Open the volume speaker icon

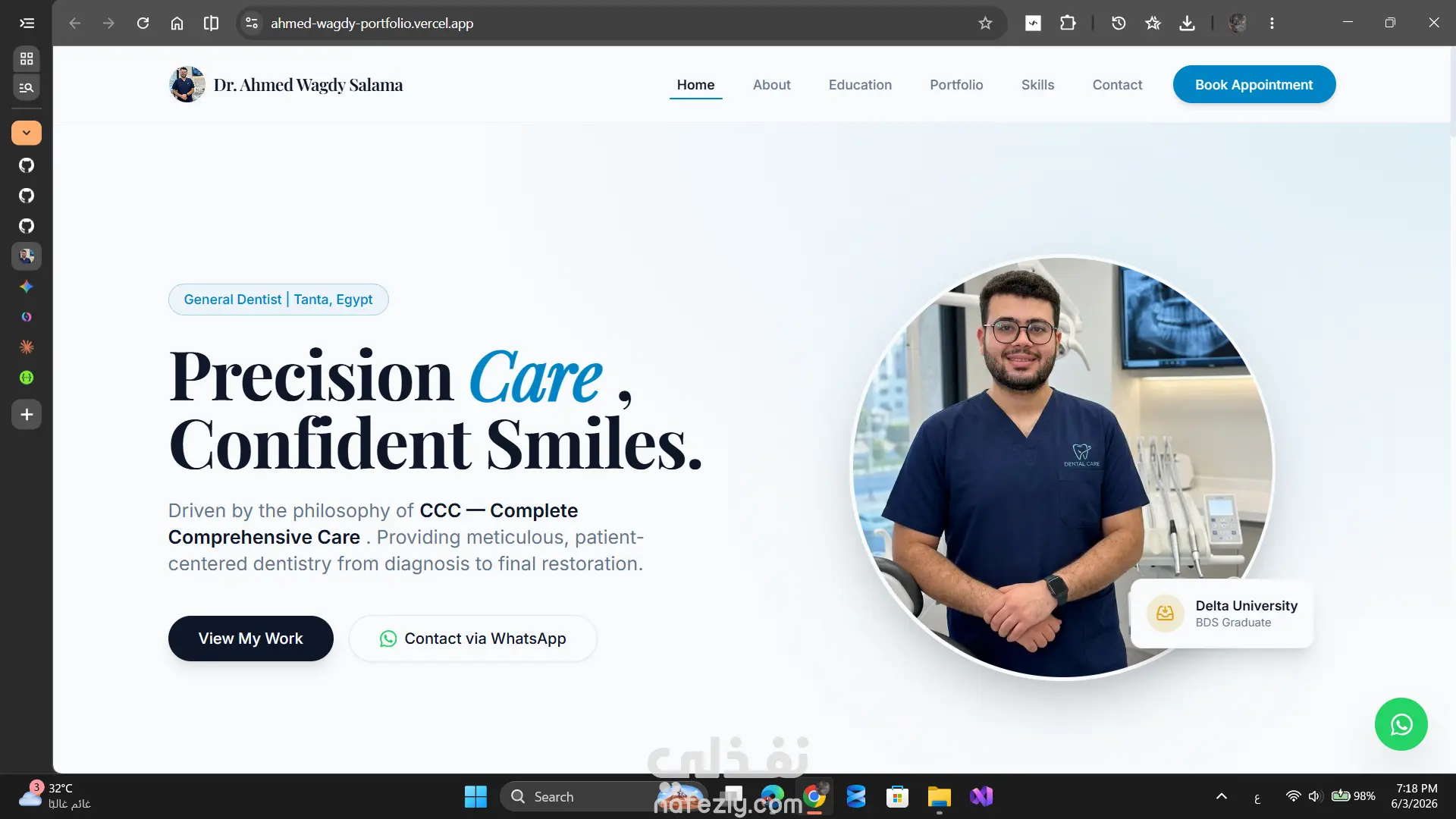1314,796
